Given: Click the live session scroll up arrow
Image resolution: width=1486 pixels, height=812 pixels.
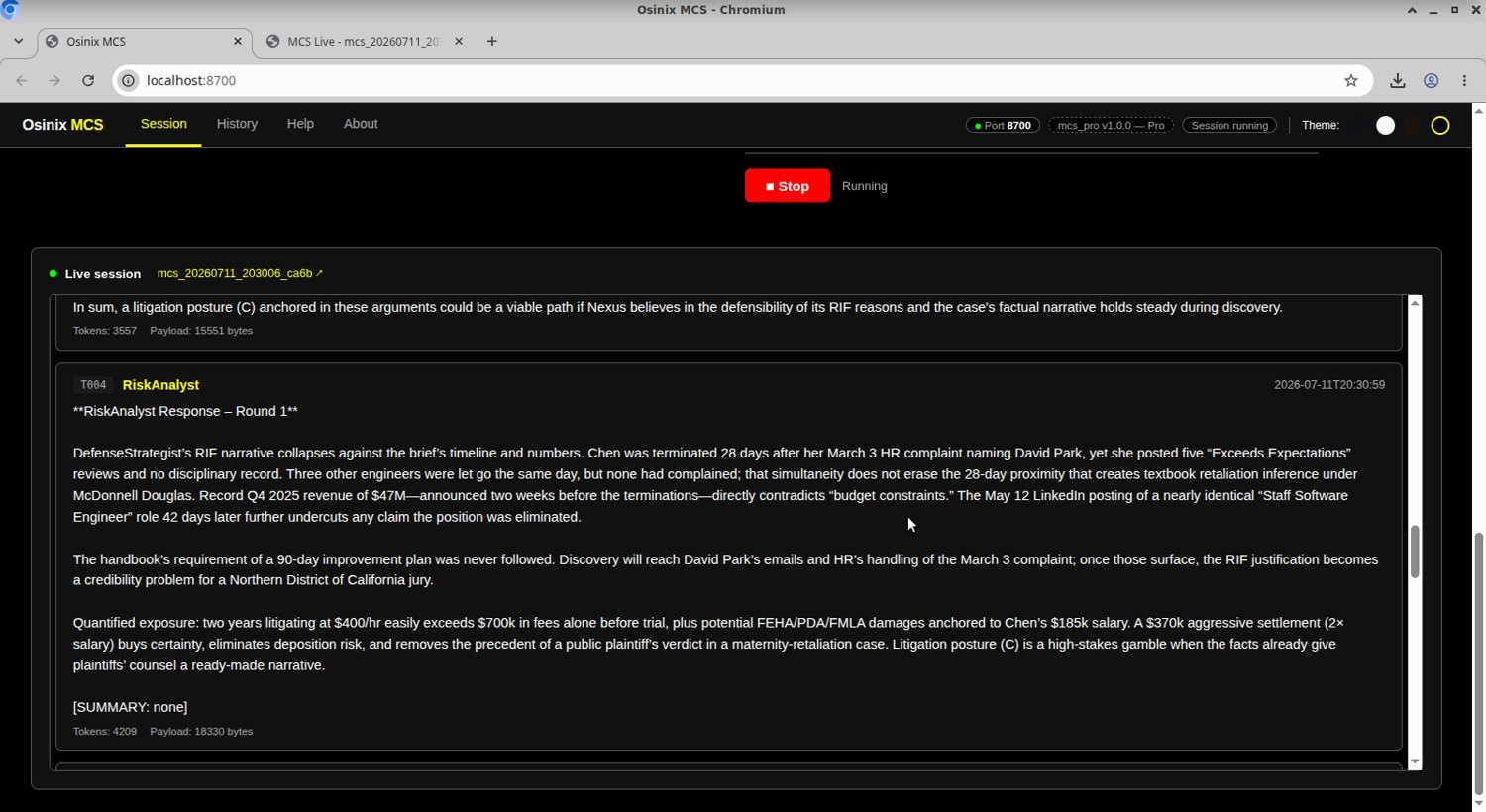Looking at the screenshot, I should [1415, 302].
